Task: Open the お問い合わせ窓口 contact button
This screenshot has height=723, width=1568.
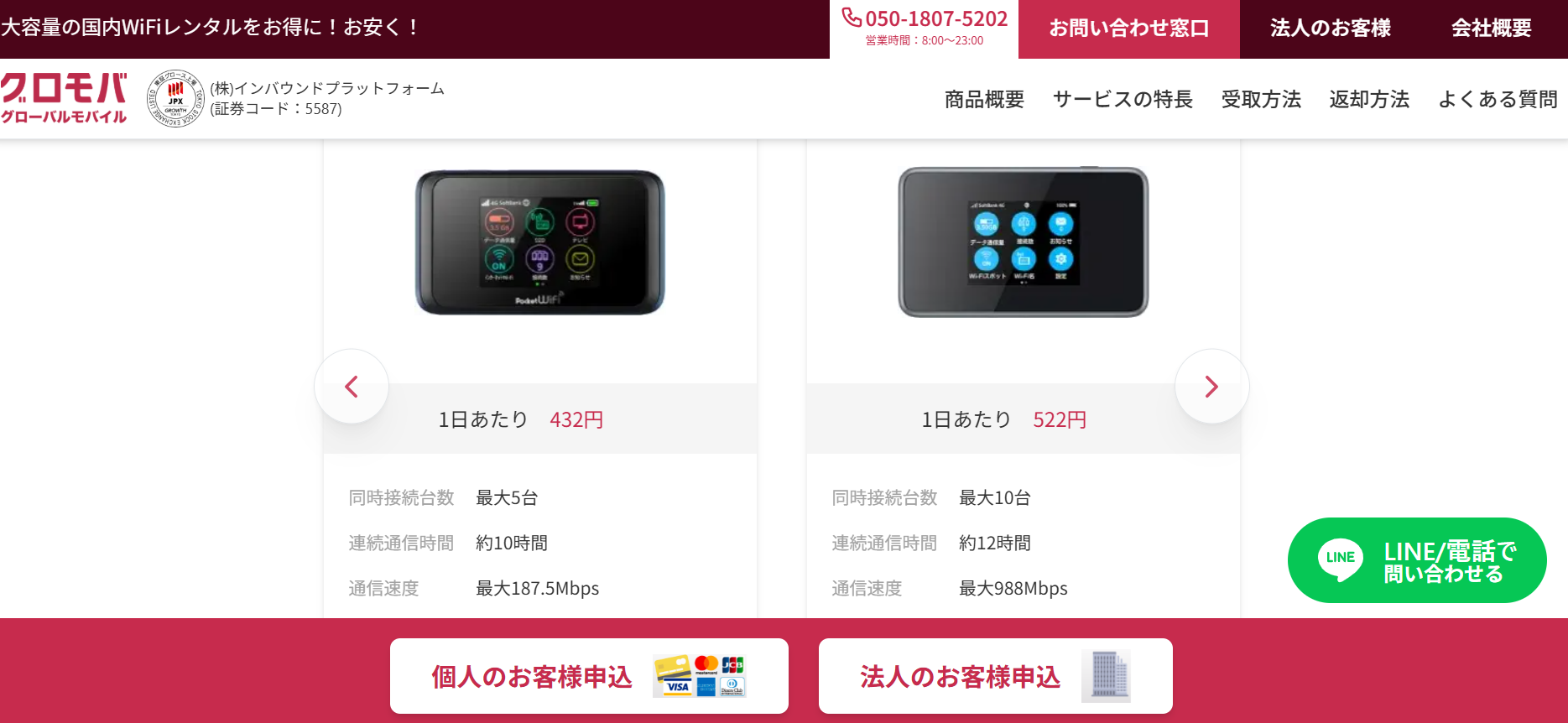Action: (x=1129, y=29)
